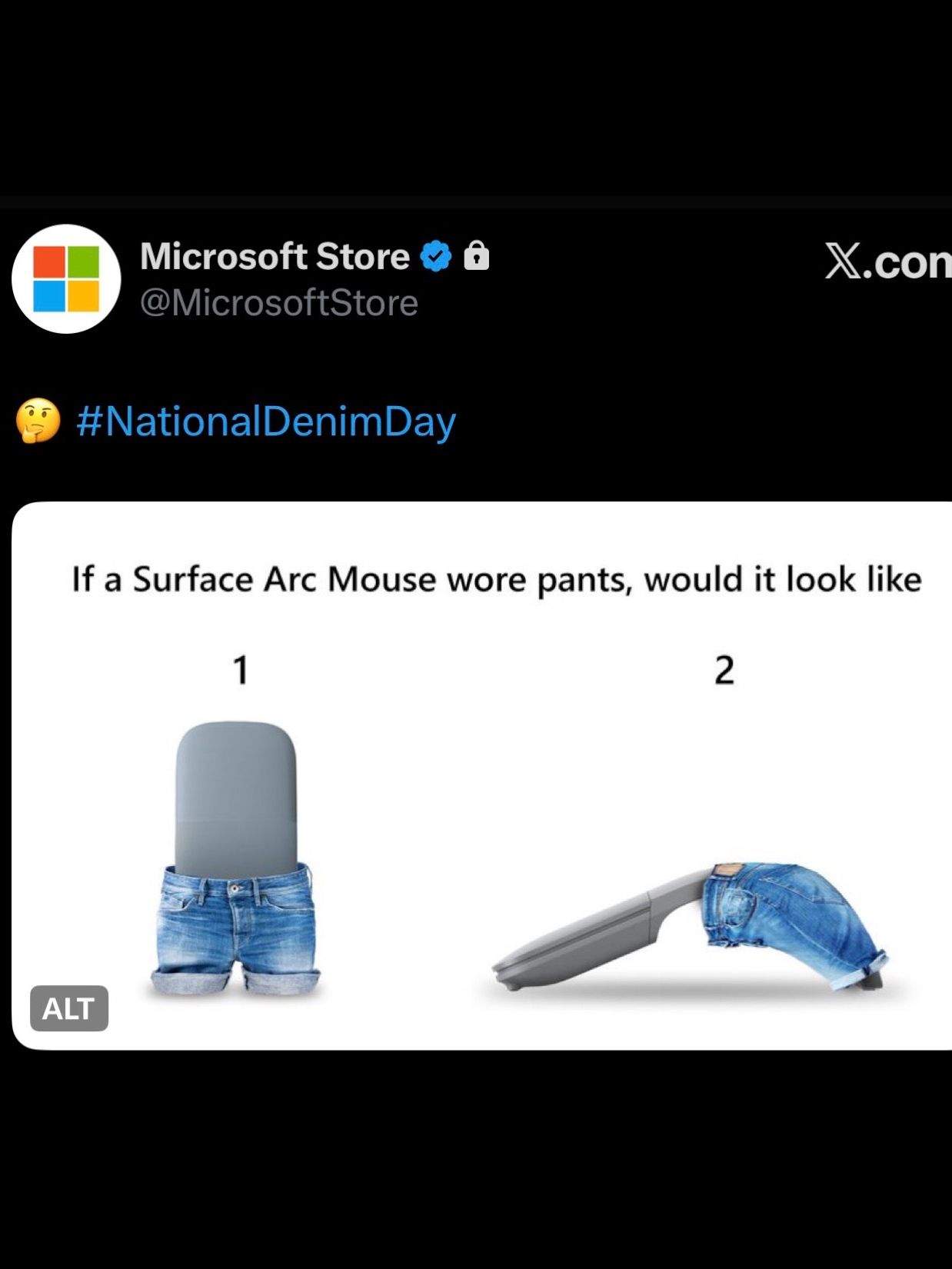Click the number 1 label
The height and width of the screenshot is (1269, 952).
(x=241, y=670)
